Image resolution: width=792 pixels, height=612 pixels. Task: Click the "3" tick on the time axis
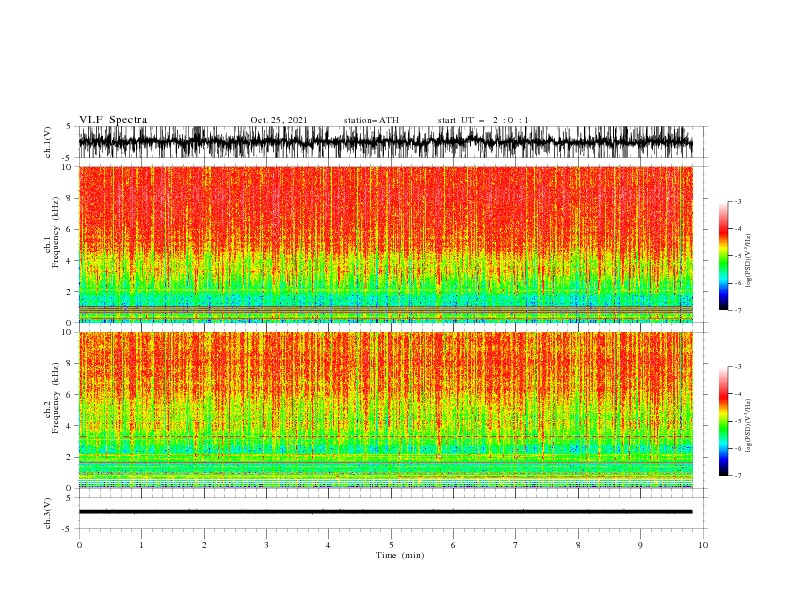click(266, 545)
